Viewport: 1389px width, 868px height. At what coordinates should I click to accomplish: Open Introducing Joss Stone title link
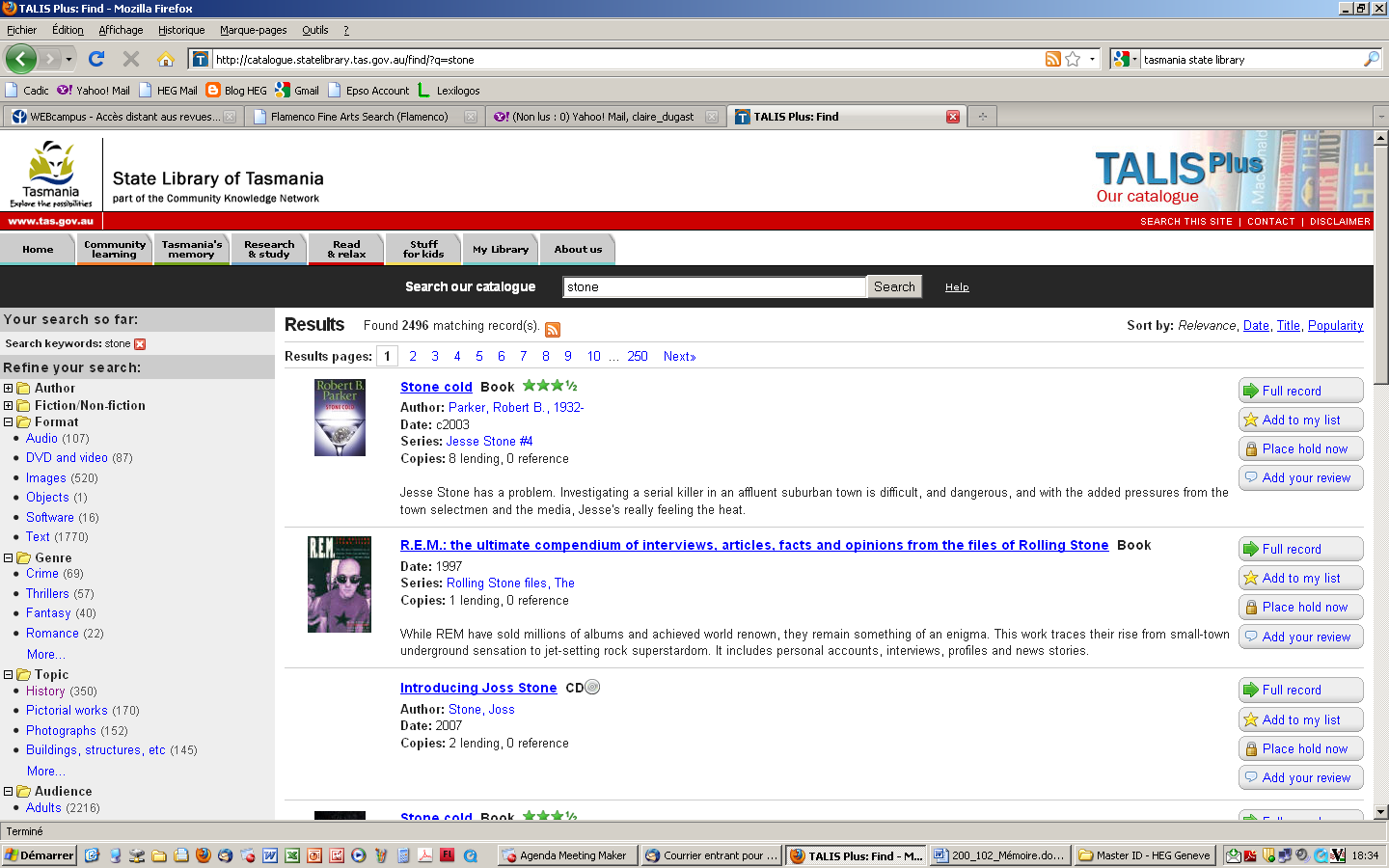(478, 688)
